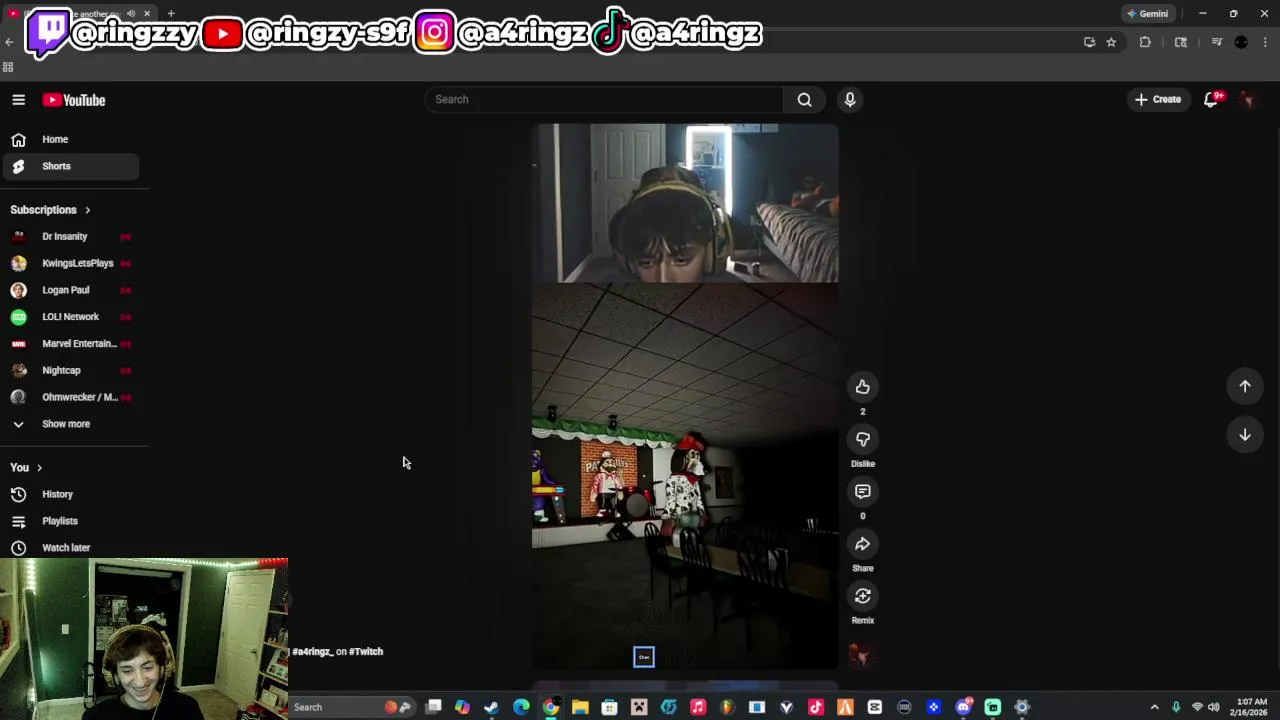Open Logan Paul channel
The width and height of the screenshot is (1280, 720).
[70, 290]
